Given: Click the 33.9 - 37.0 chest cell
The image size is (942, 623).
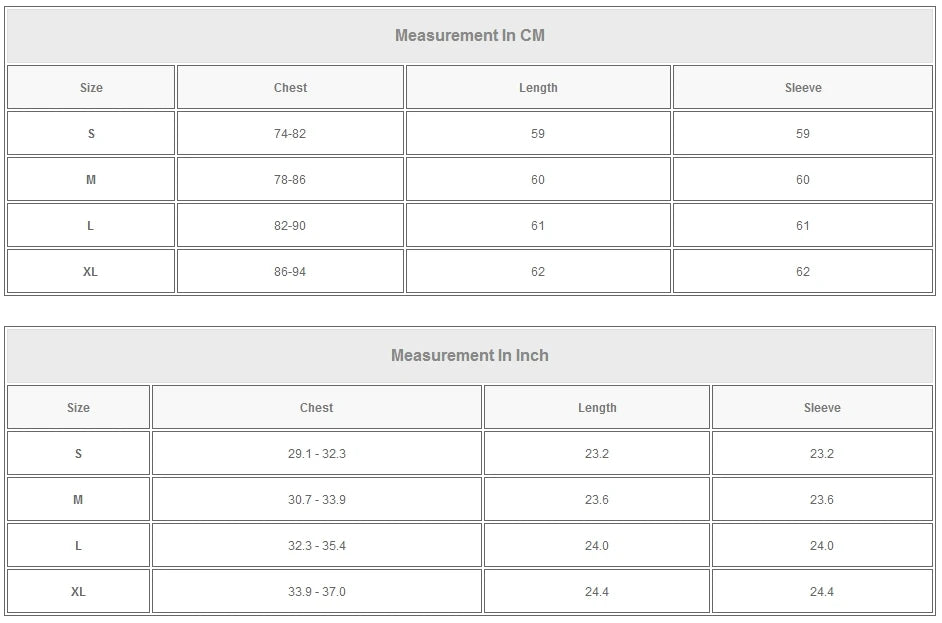Looking at the screenshot, I should point(316,592).
